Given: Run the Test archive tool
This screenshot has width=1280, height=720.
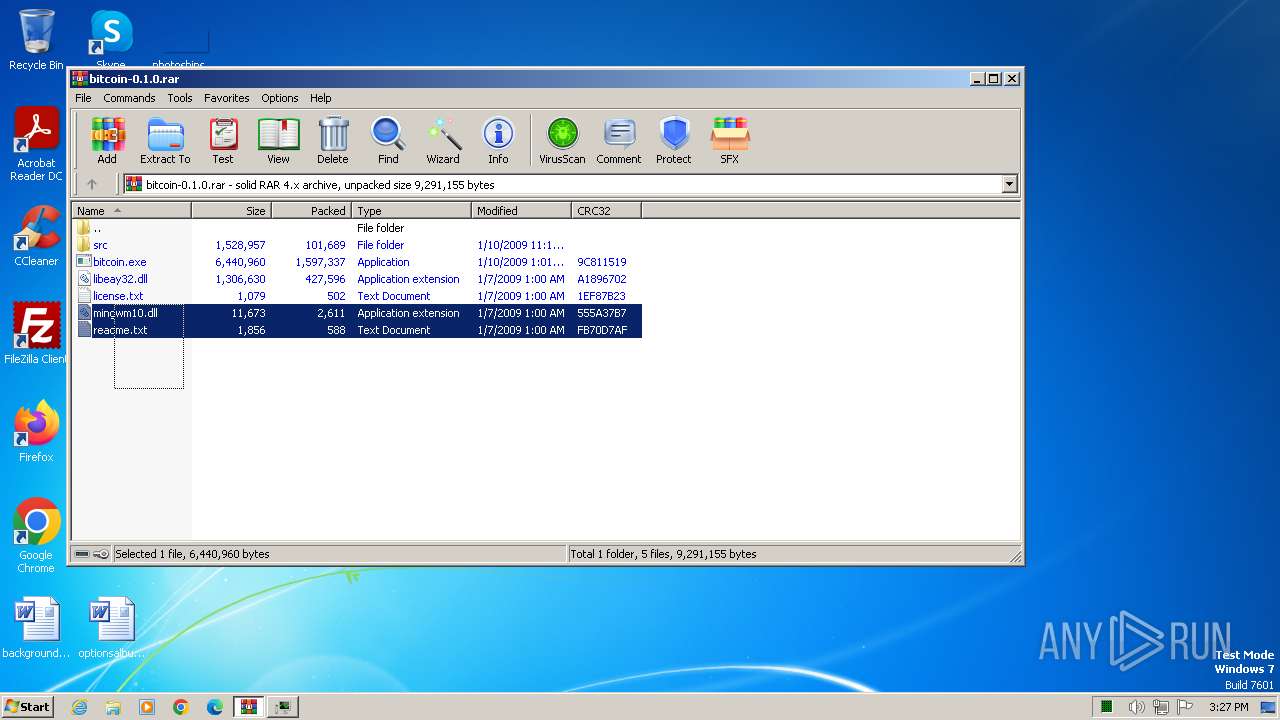Looking at the screenshot, I should coord(223,140).
